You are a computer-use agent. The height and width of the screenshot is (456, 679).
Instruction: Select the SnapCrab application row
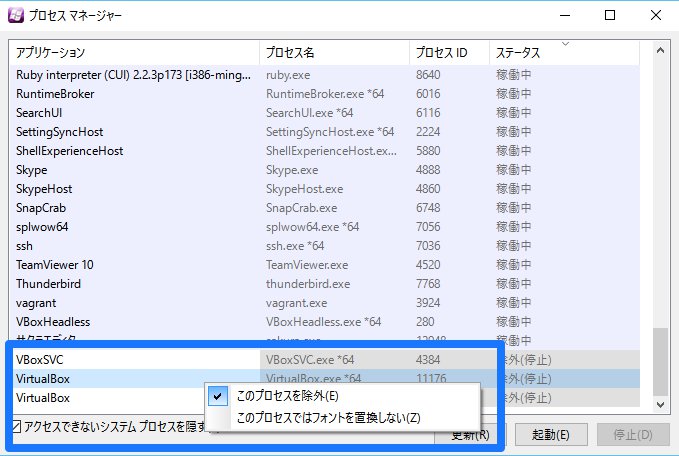324,208
